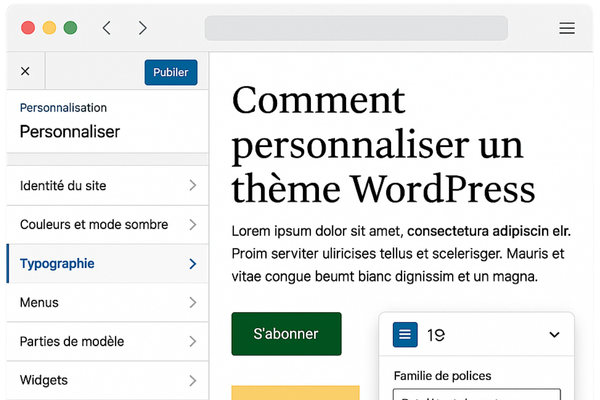
Task: Click the browser forward arrow
Action: [142, 28]
